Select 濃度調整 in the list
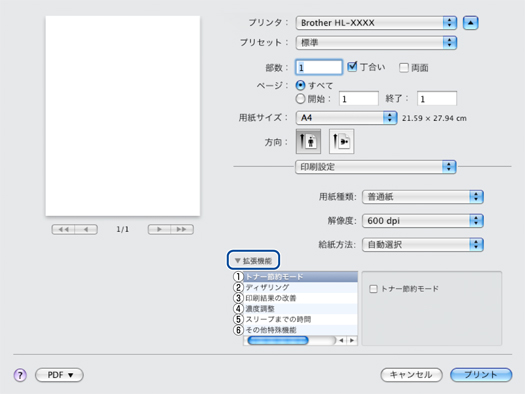Viewport: 525px width, 394px height. click(x=300, y=309)
